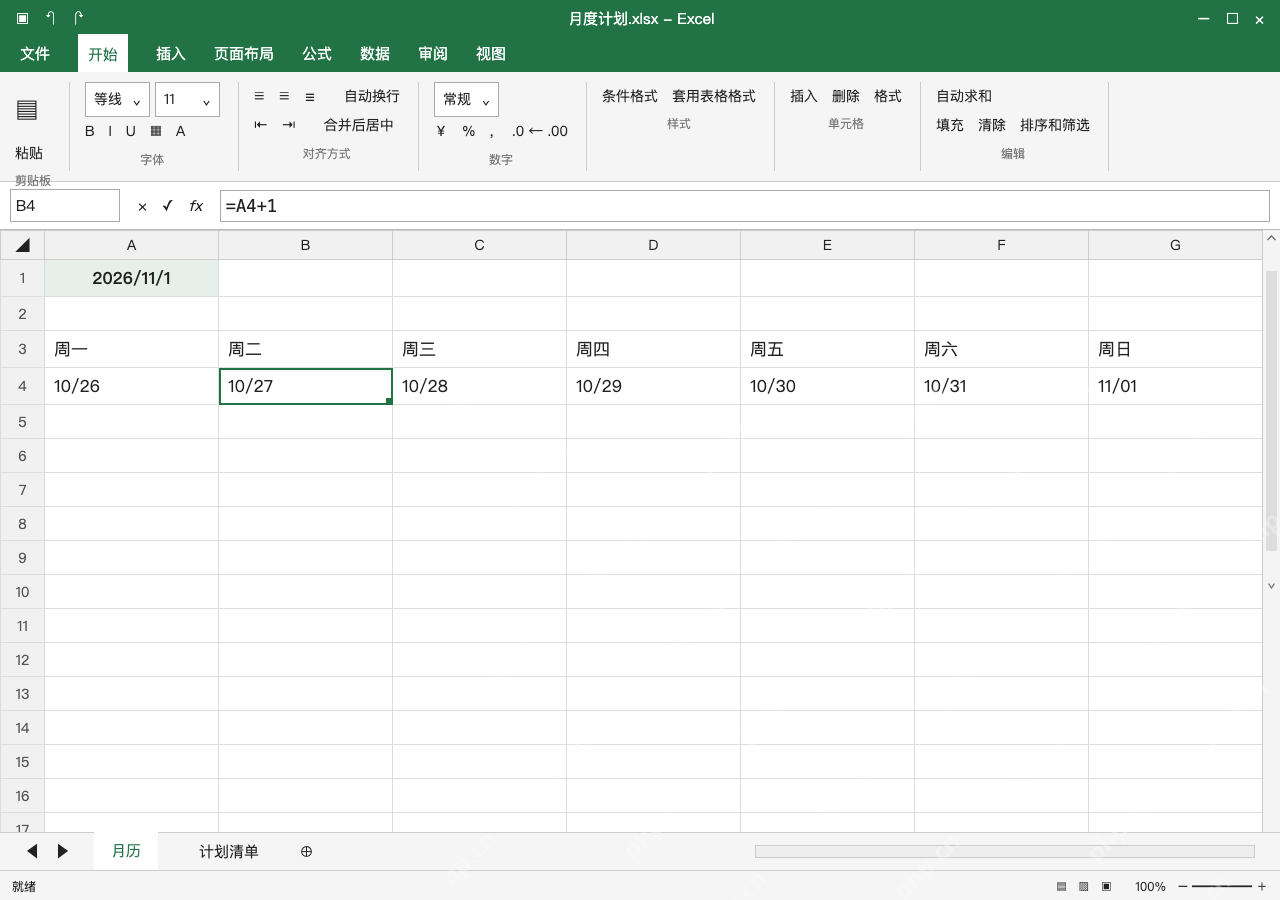Click the zoom slider in status bar
Viewport: 1280px width, 900px height.
pyautogui.click(x=1222, y=886)
